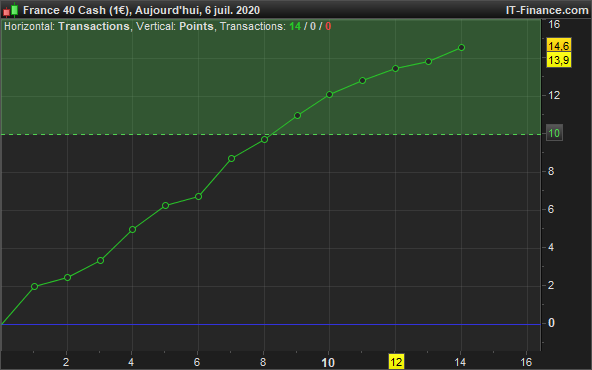Click the data point at transaction 8
Screen dimensions: 592x370
point(264,140)
